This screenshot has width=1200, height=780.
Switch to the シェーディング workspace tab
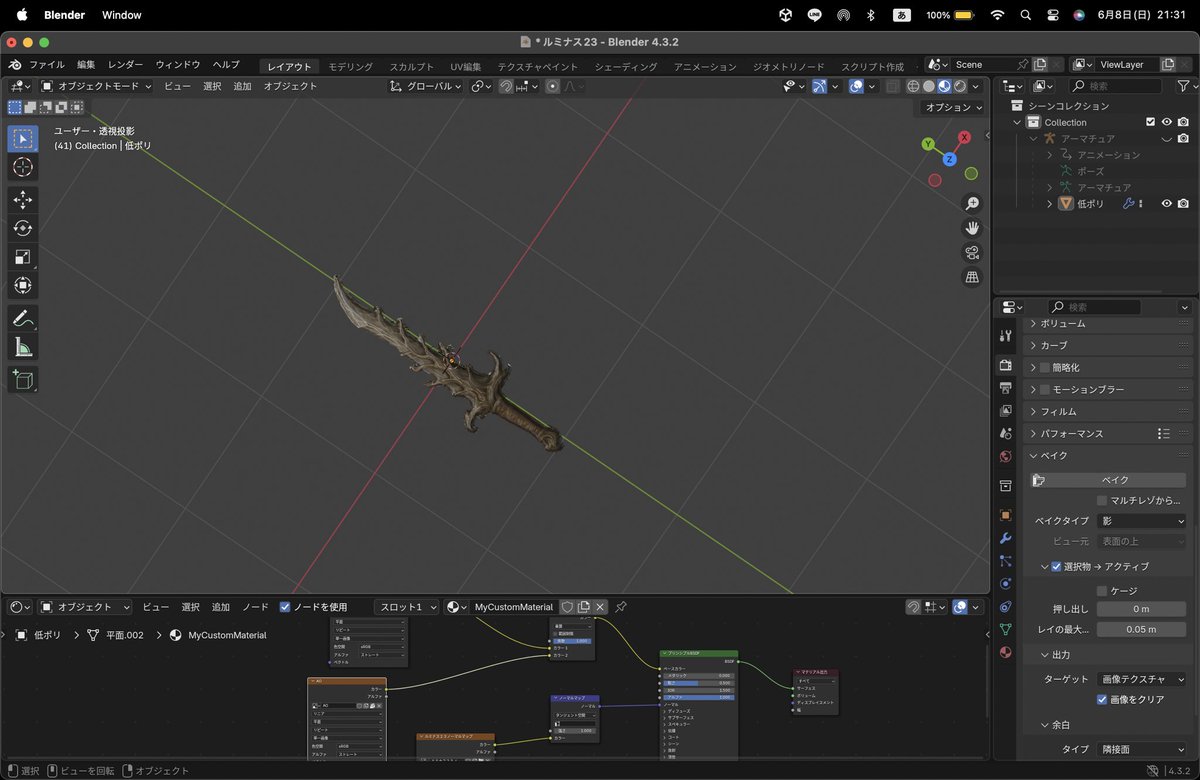(x=626, y=67)
